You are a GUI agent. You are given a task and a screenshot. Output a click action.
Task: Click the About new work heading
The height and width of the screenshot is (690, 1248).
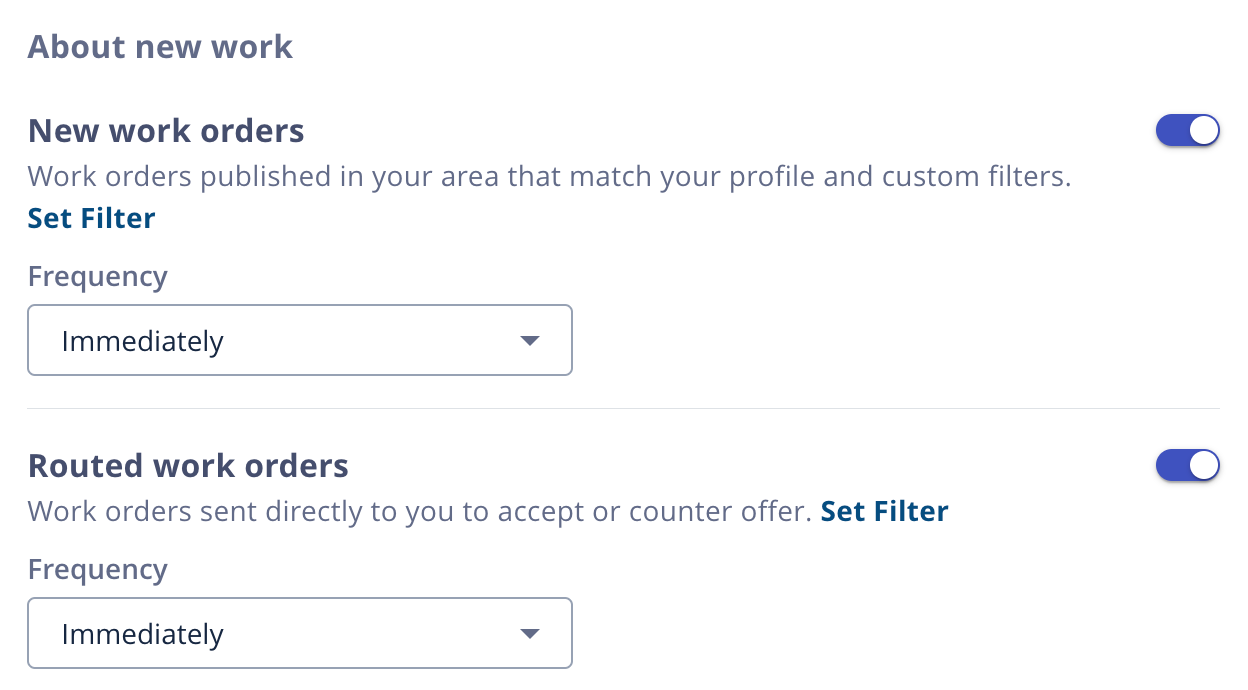[160, 46]
